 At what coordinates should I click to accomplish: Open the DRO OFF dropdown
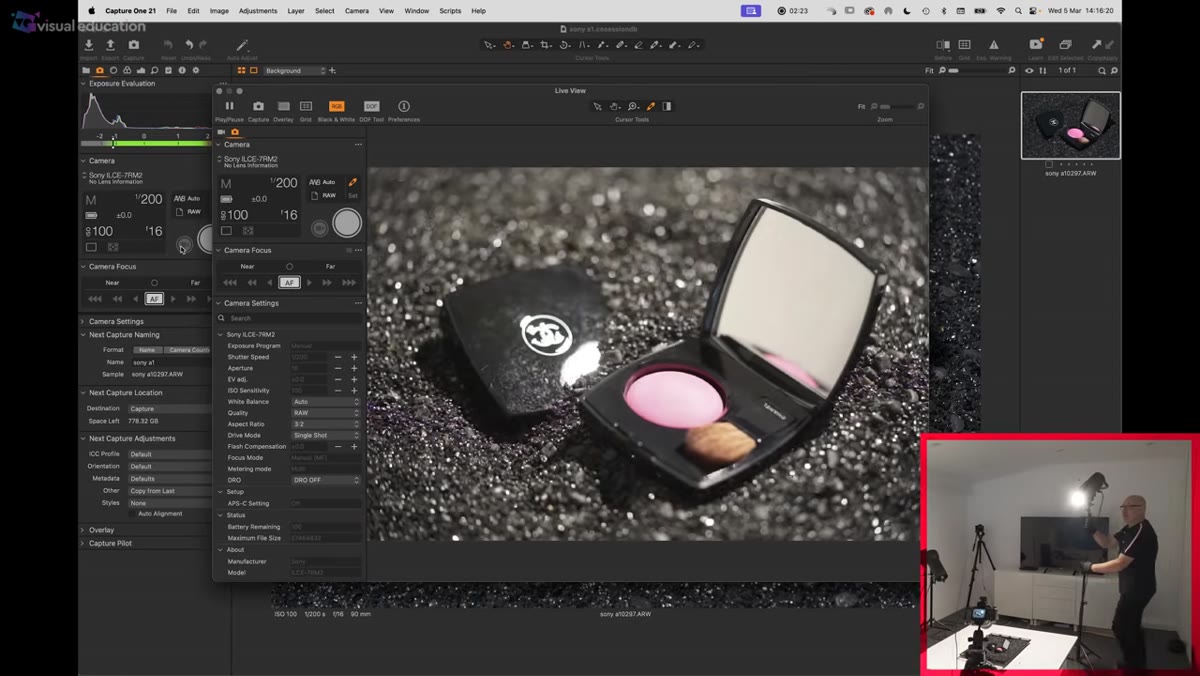325,480
